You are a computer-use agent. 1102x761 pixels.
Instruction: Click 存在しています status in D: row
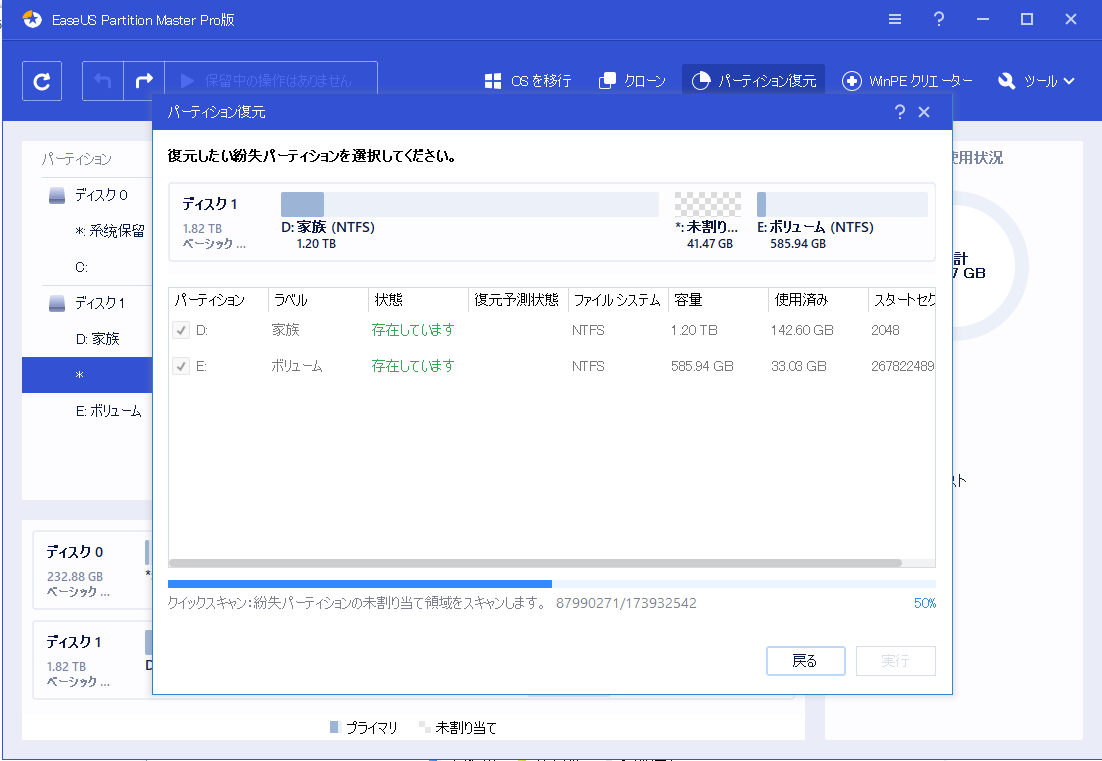pyautogui.click(x=413, y=330)
